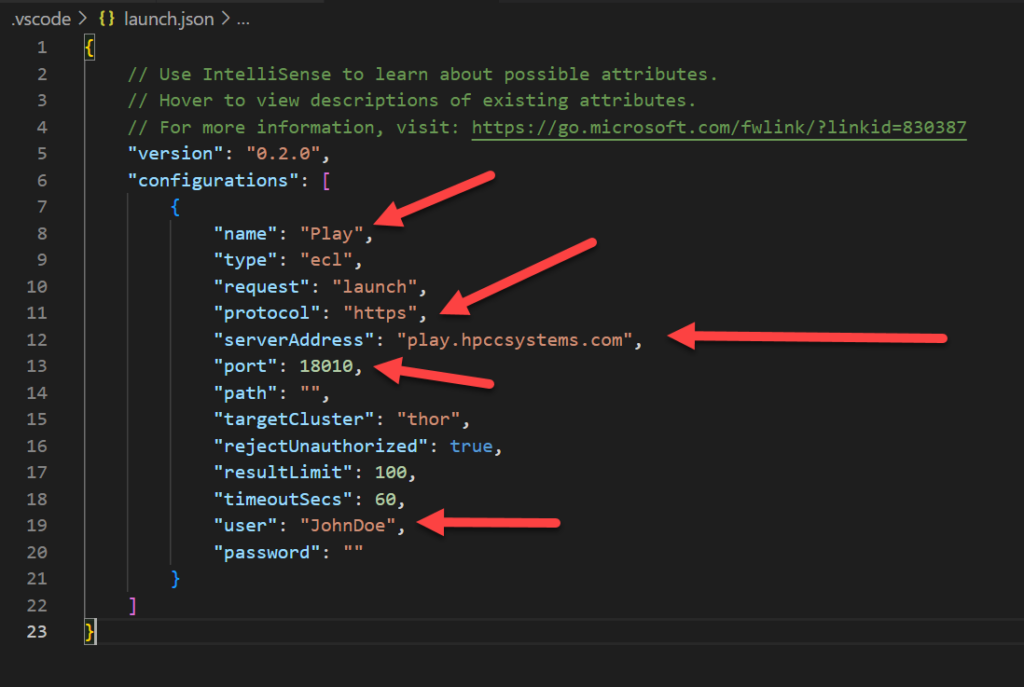Click the "rejectUnauthorized" key
This screenshot has height=687, width=1024.
(x=320, y=446)
